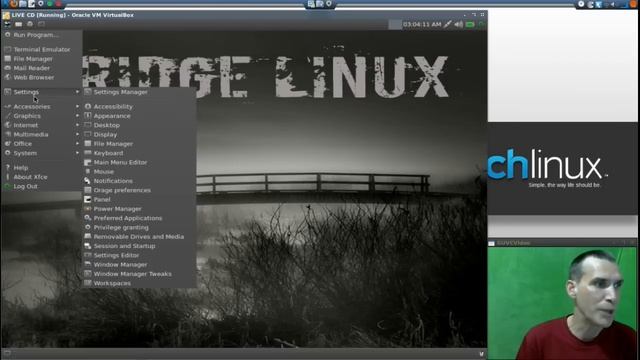
Task: Click the Keyboard icon in Settings submenu
Action: point(88,153)
